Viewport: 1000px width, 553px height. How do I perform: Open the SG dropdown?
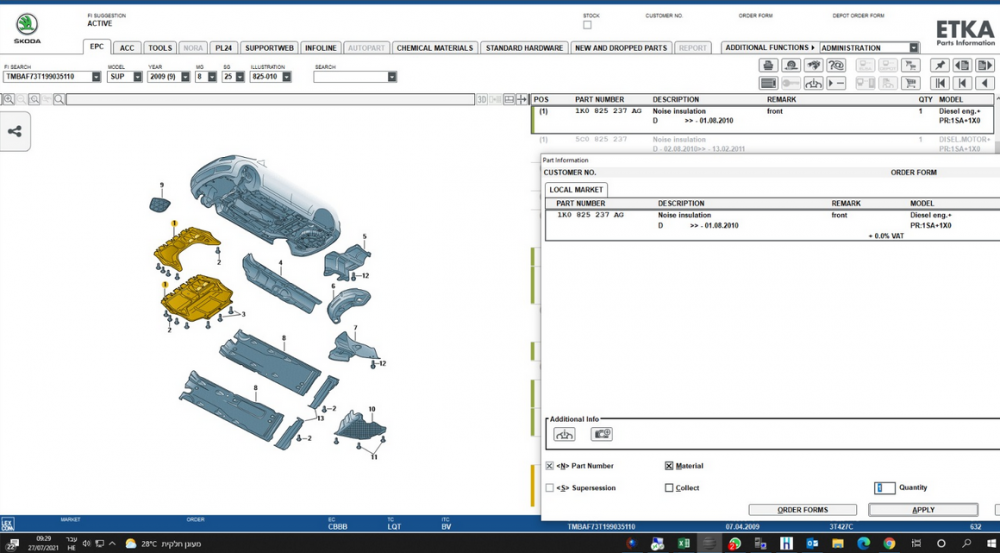[x=240, y=77]
